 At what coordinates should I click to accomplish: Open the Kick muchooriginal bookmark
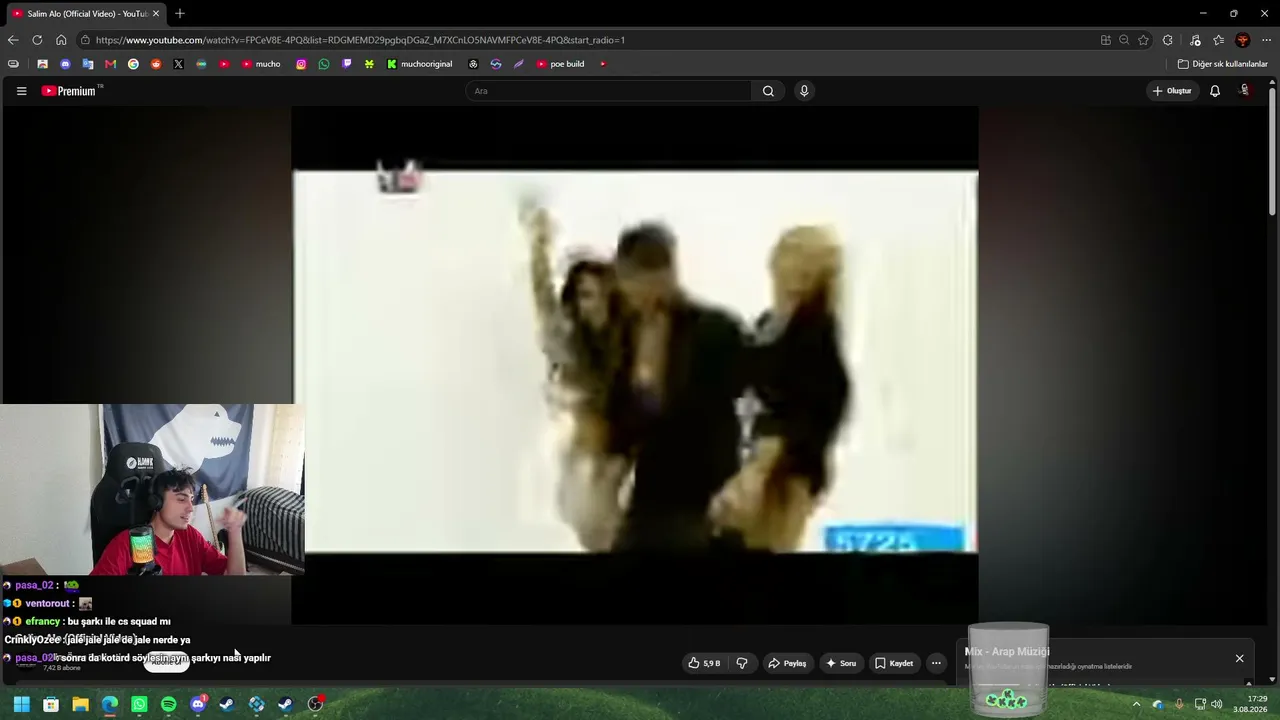[420, 64]
